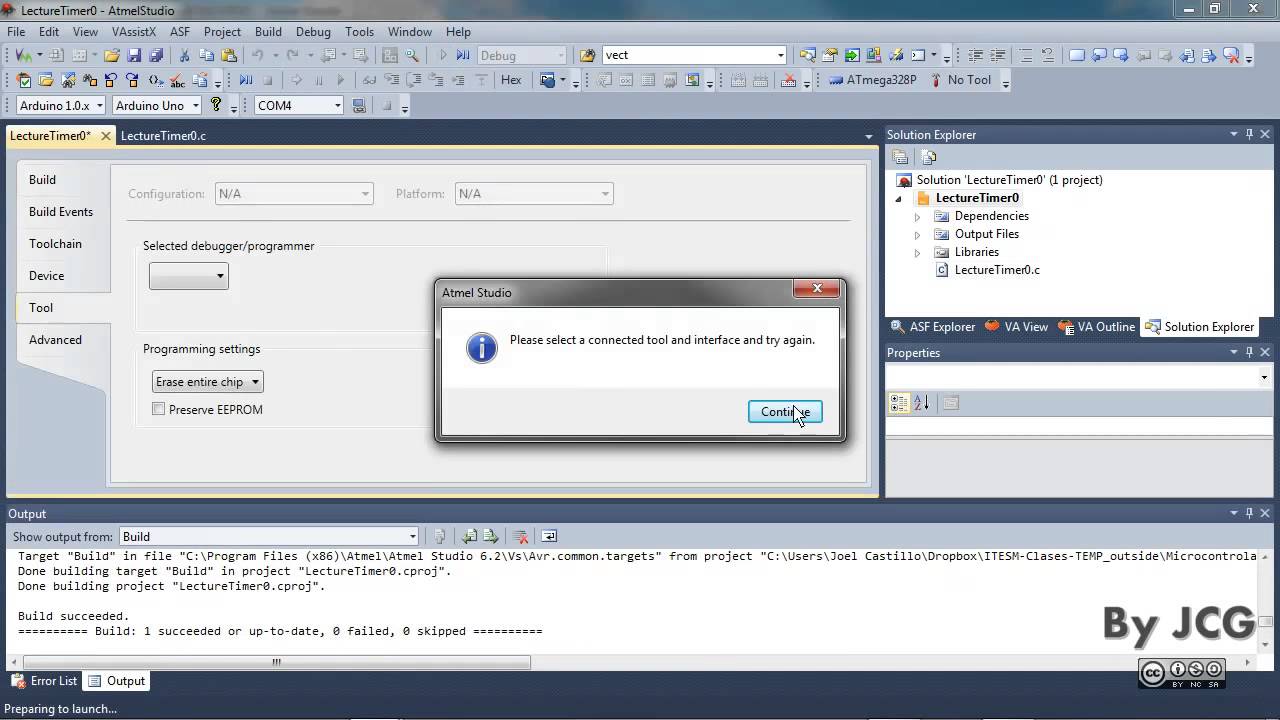Select the Device properties page
The height and width of the screenshot is (720, 1280).
click(x=47, y=276)
